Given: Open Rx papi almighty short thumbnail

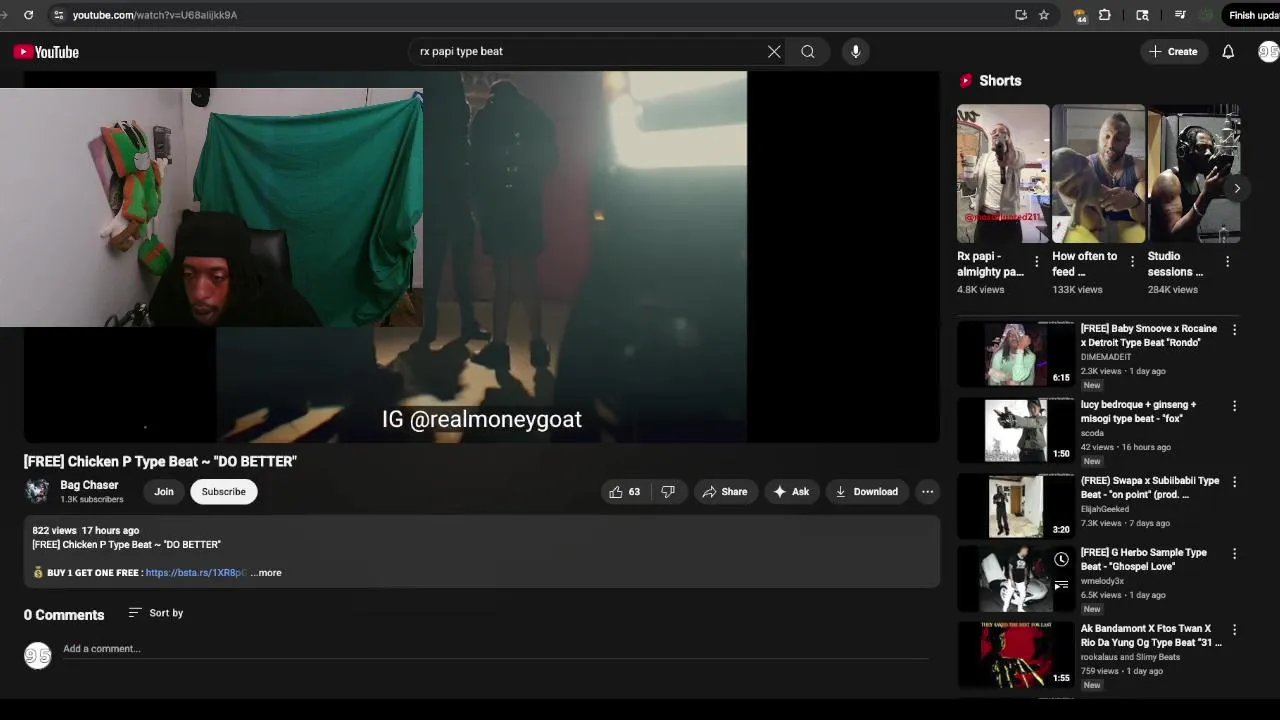Looking at the screenshot, I should click(1003, 174).
